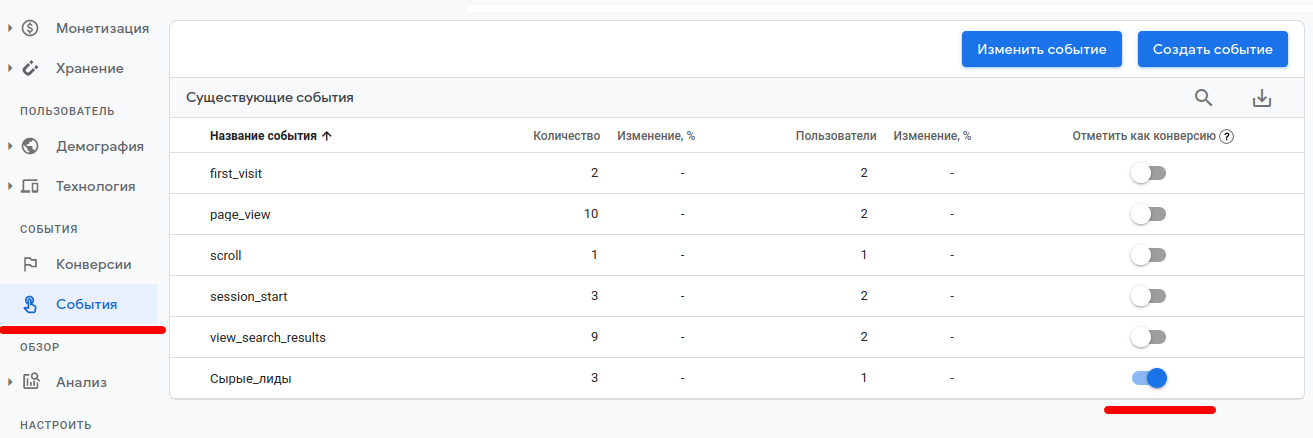The image size is (1313, 438).
Task: Click the search icon in events table
Action: (1203, 97)
